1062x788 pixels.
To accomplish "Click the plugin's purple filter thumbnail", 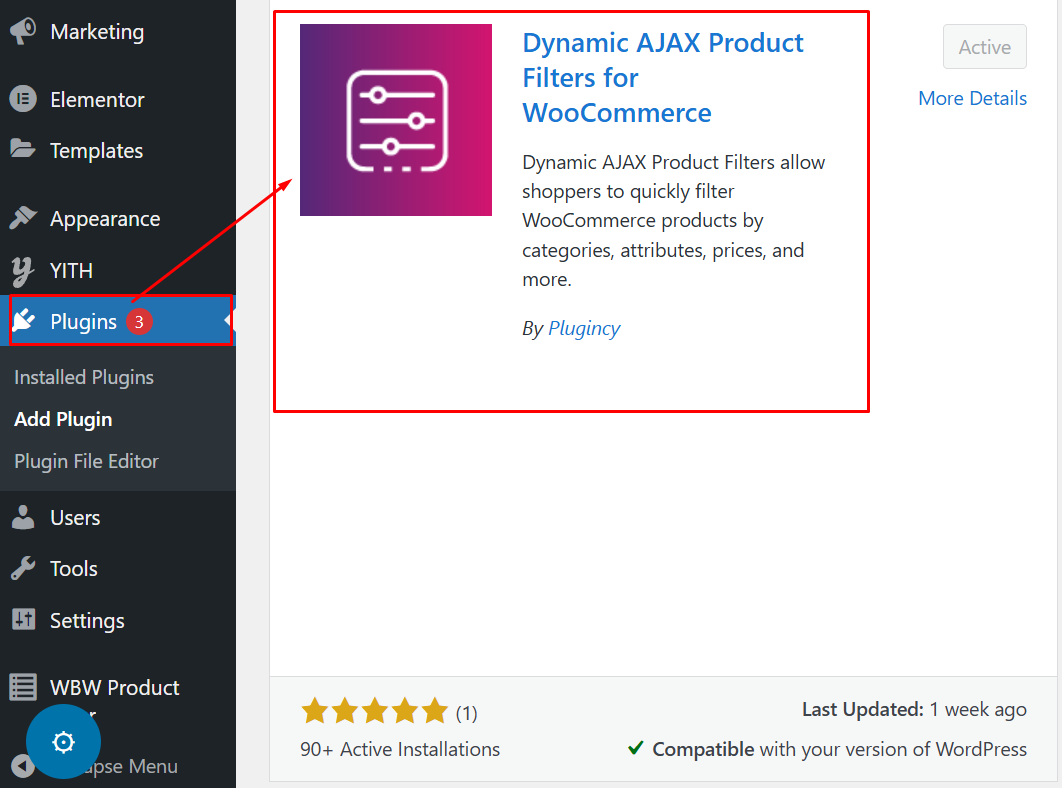I will coord(396,120).
